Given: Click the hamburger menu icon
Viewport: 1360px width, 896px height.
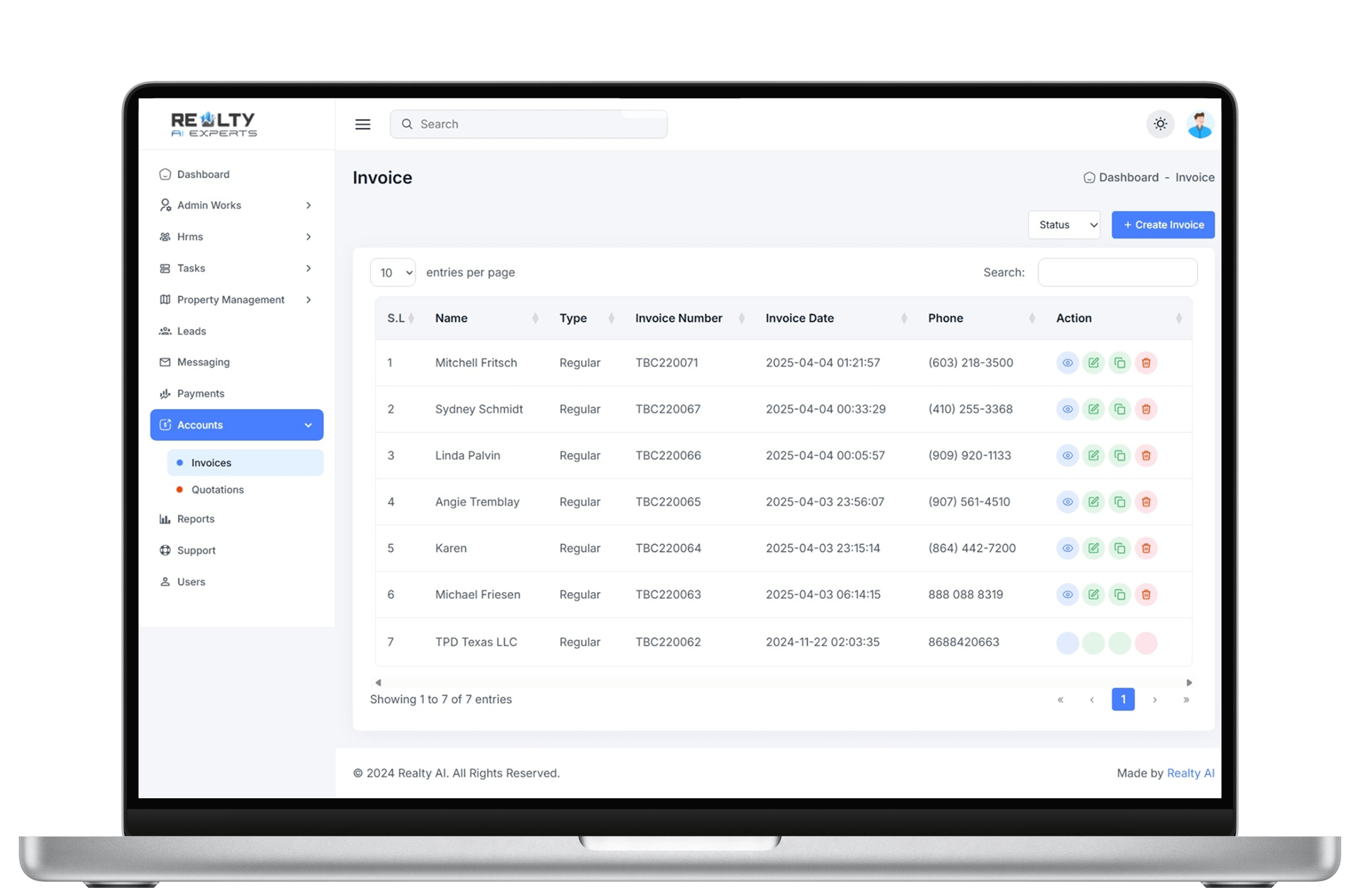Looking at the screenshot, I should (363, 124).
